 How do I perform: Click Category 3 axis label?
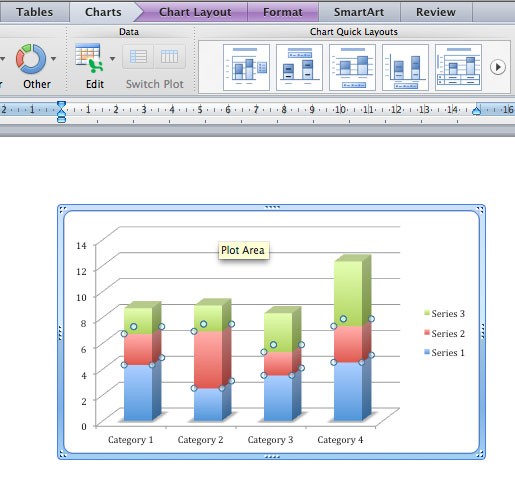[x=270, y=440]
